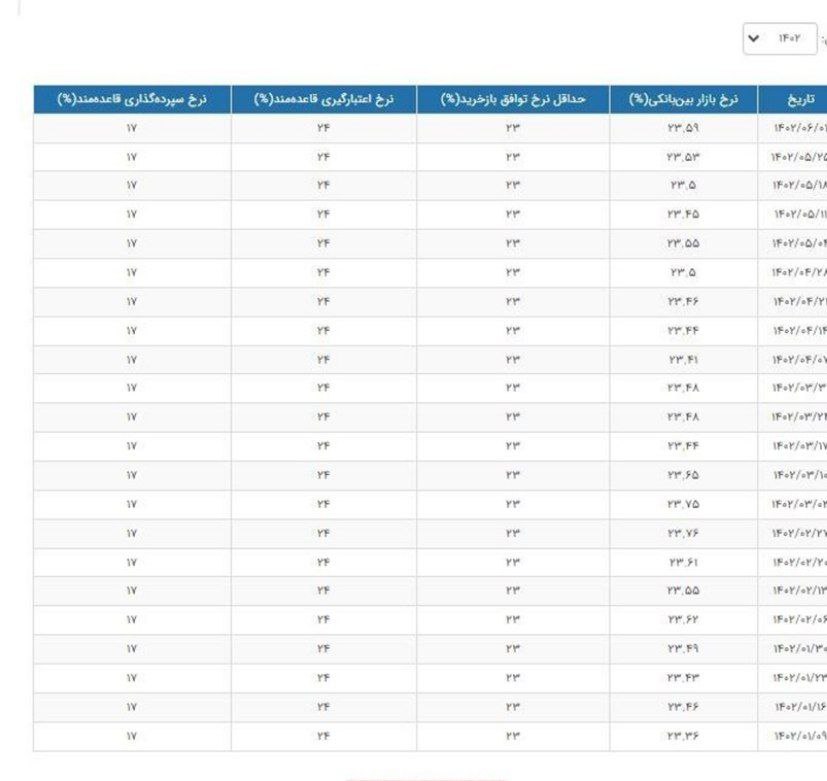Viewport: 827px width, 781px height.
Task: Click the ۲۴ credit rate in ۲۳.۴۹ row
Action: [323, 649]
